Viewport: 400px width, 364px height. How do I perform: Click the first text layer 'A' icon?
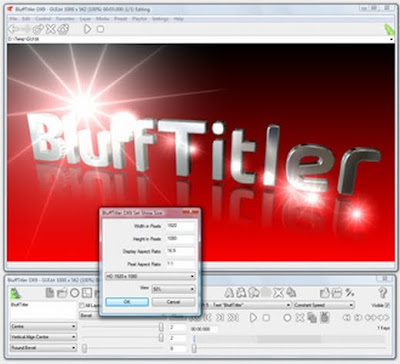click(229, 293)
